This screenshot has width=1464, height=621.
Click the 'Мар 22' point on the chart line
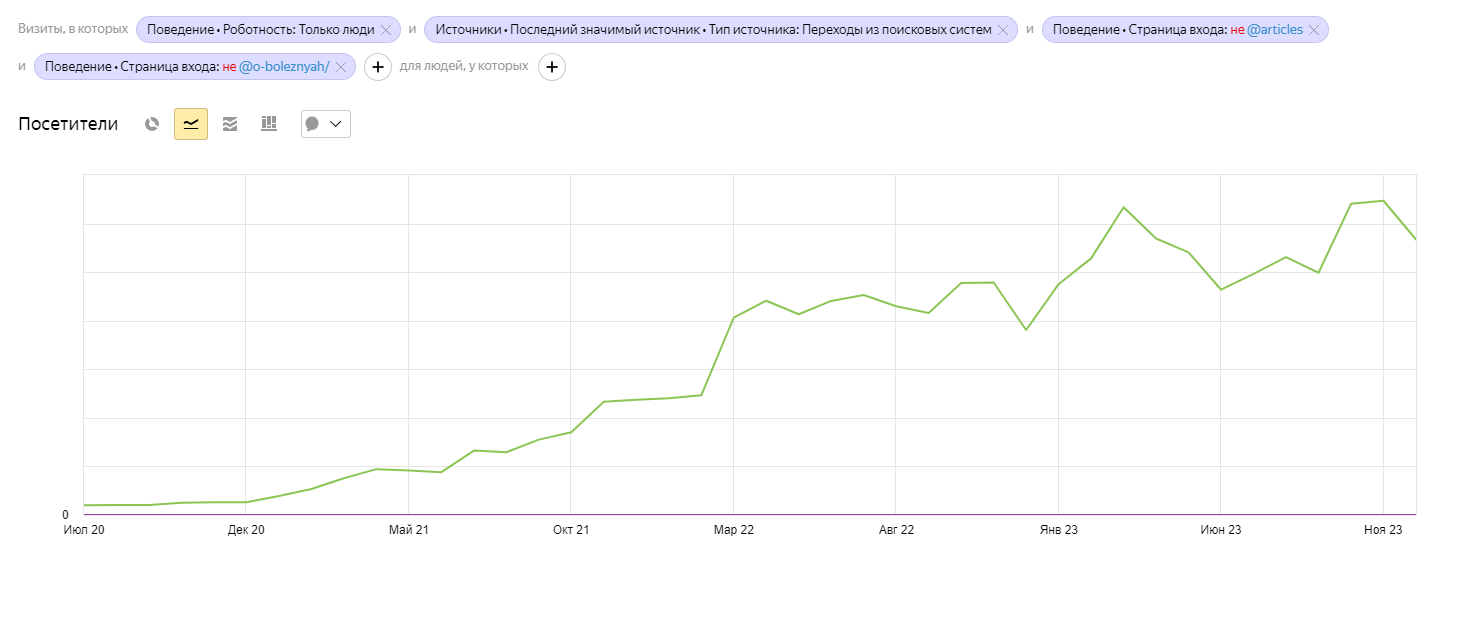(x=733, y=318)
